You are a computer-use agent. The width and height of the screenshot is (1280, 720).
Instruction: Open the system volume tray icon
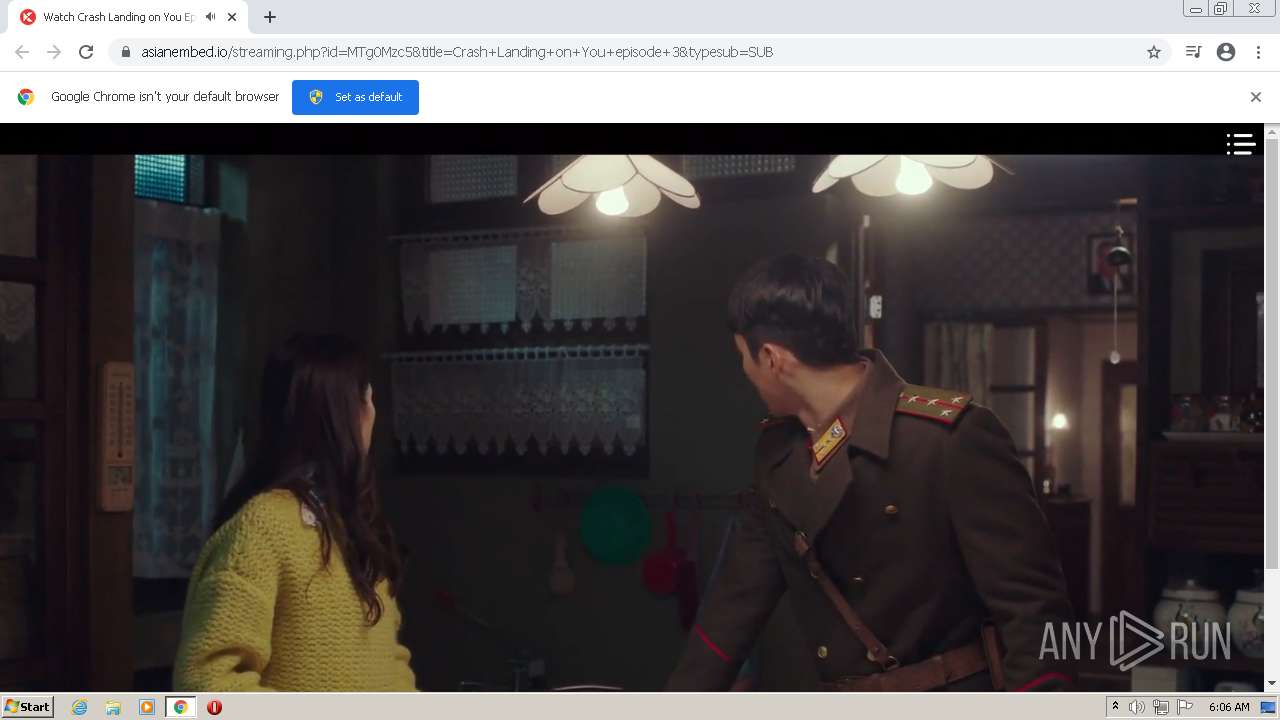click(1137, 707)
